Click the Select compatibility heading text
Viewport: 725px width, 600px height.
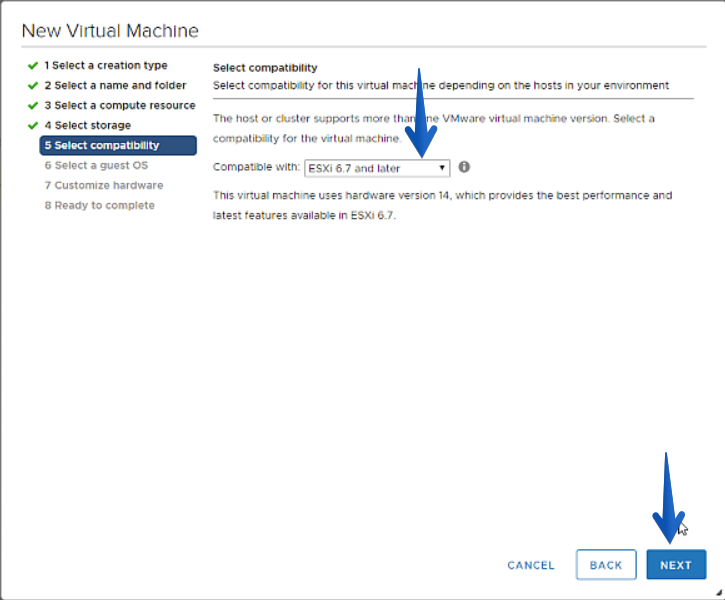(265, 68)
